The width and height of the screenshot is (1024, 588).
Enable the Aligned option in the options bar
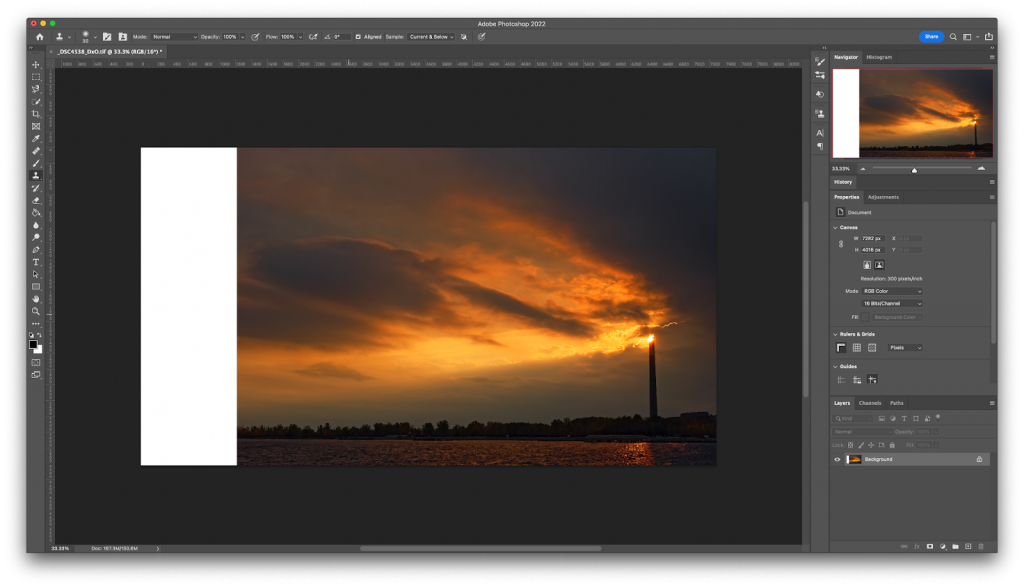point(360,36)
